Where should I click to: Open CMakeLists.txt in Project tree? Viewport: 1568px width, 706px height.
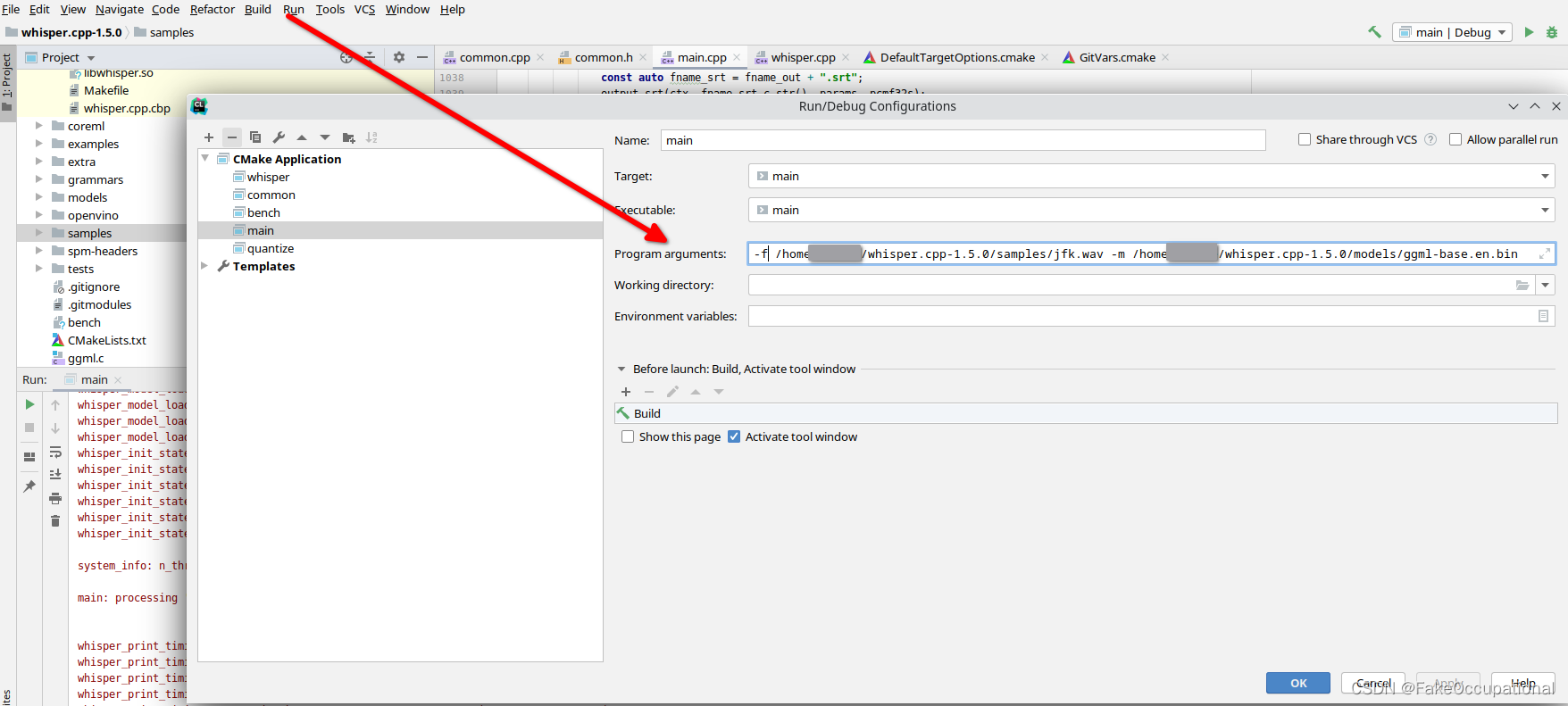(x=106, y=340)
